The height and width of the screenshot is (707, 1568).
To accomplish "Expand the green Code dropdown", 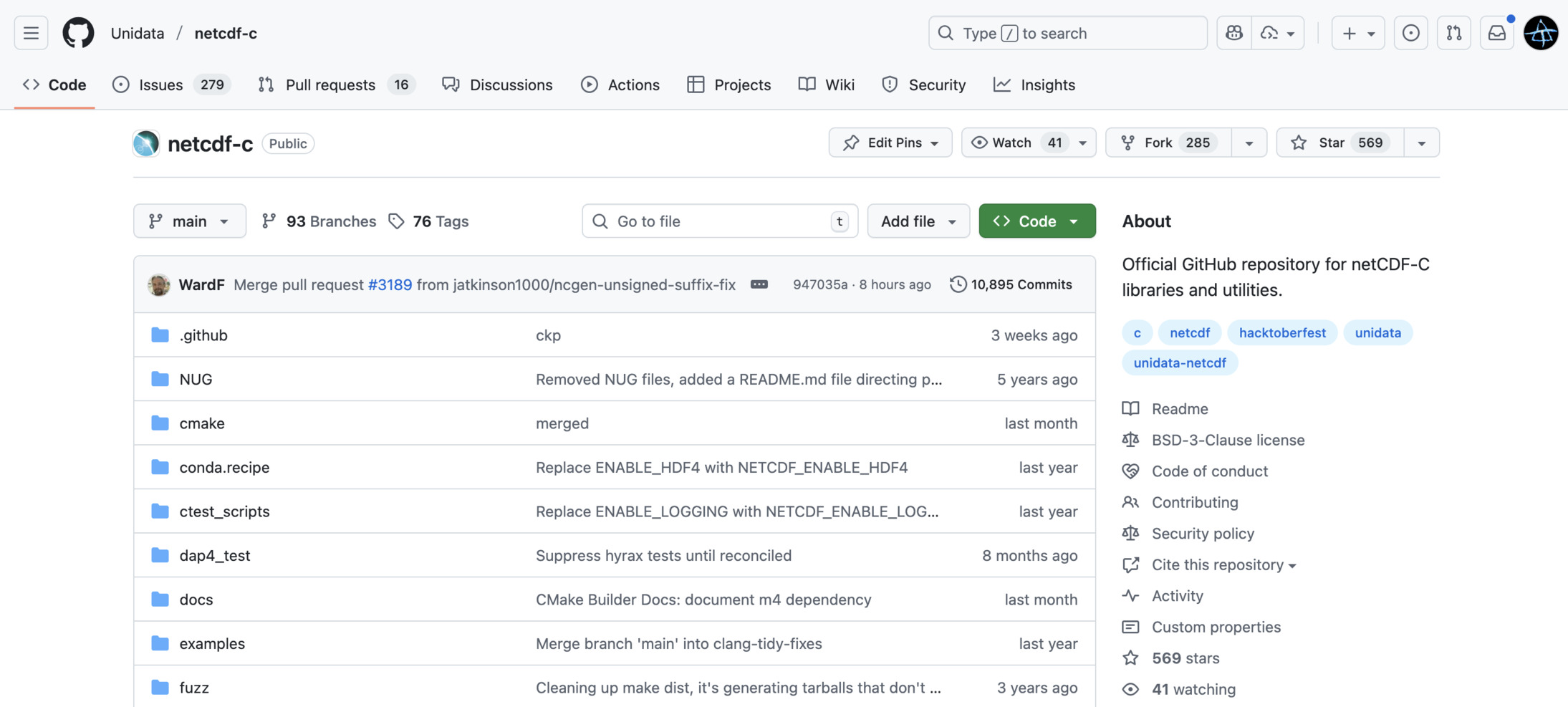I will click(x=1036, y=221).
